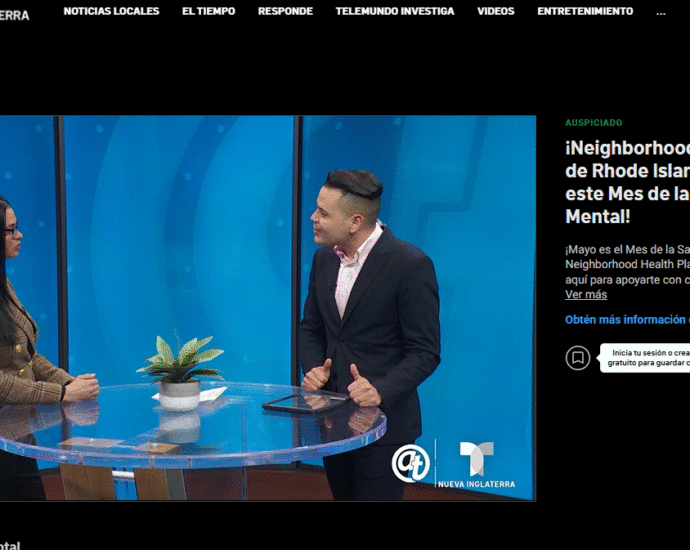Open the Videos section

[495, 11]
